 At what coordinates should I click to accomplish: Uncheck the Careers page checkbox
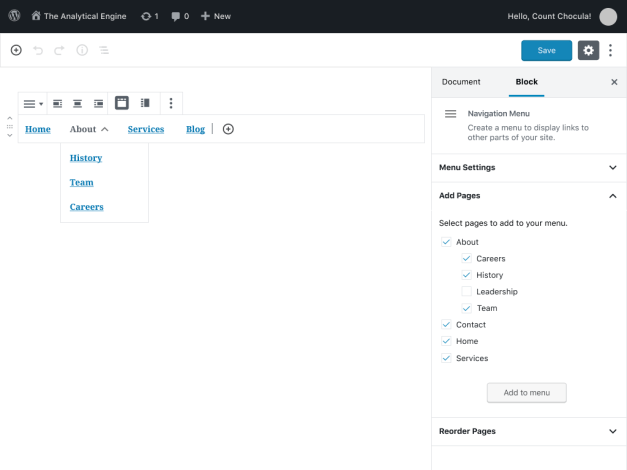coord(466,259)
